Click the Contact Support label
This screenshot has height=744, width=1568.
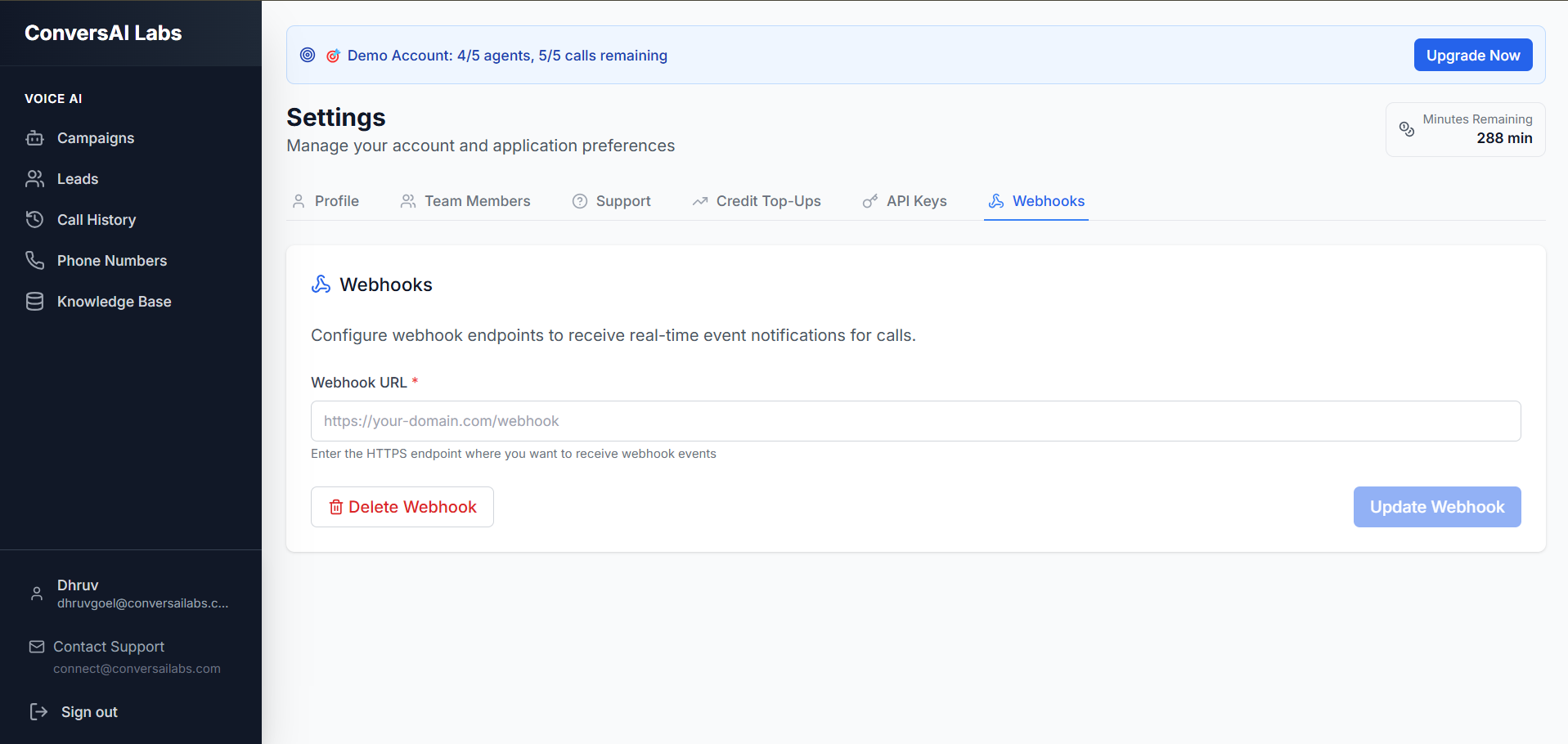point(109,647)
